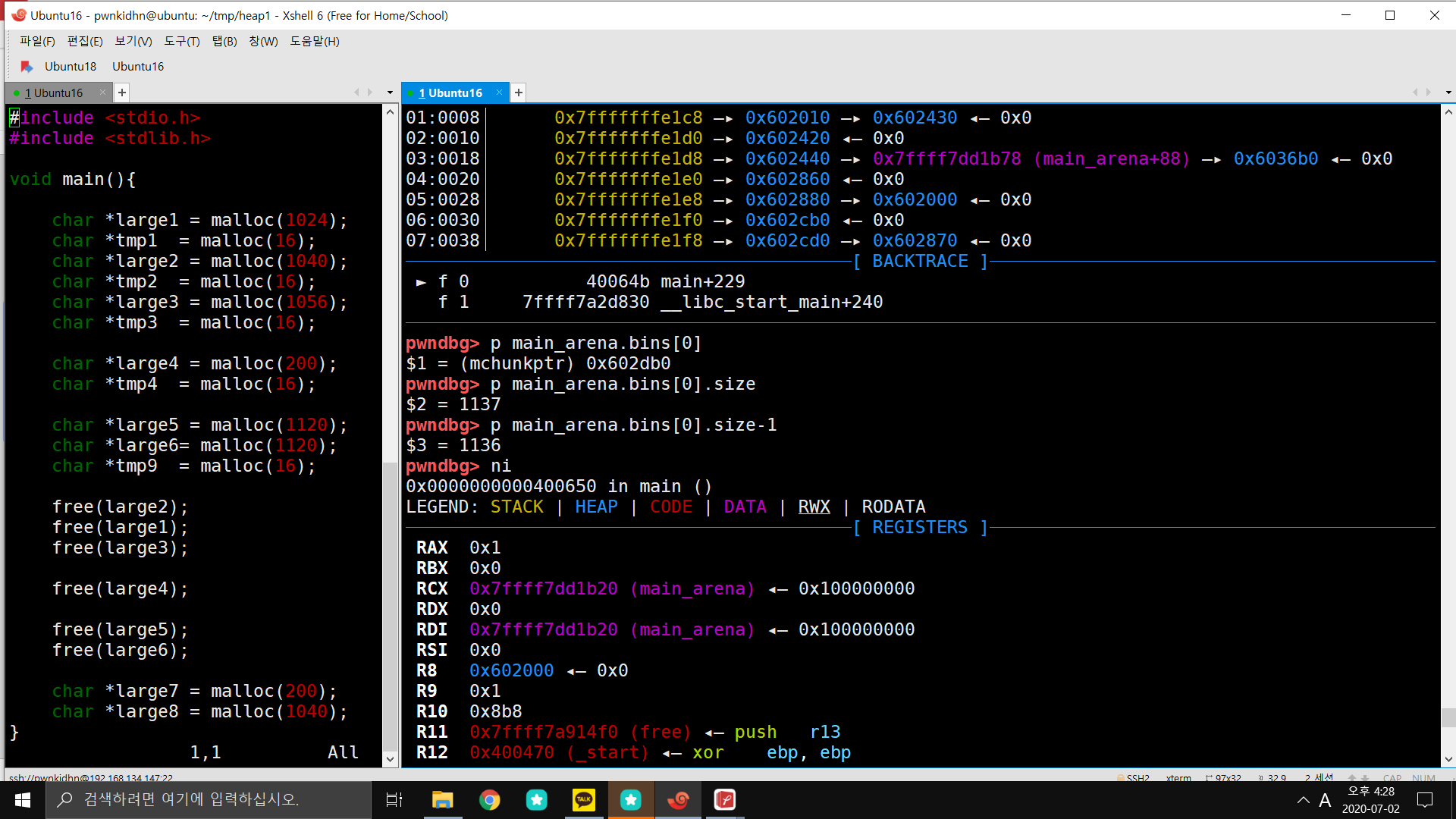Click left pane previous-tab arrow

tap(356, 93)
